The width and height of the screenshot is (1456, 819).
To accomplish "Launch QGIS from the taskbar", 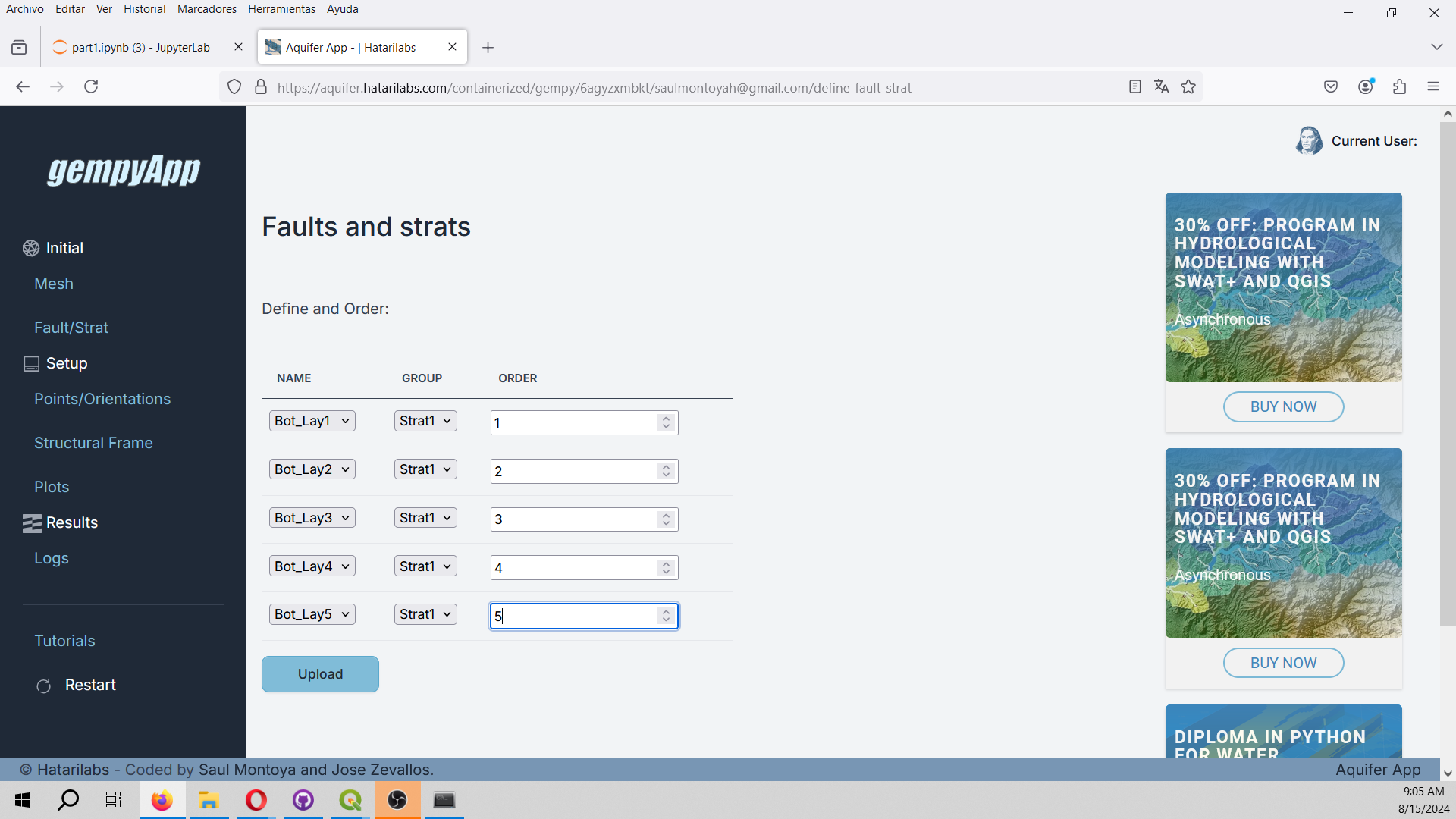I will (350, 800).
